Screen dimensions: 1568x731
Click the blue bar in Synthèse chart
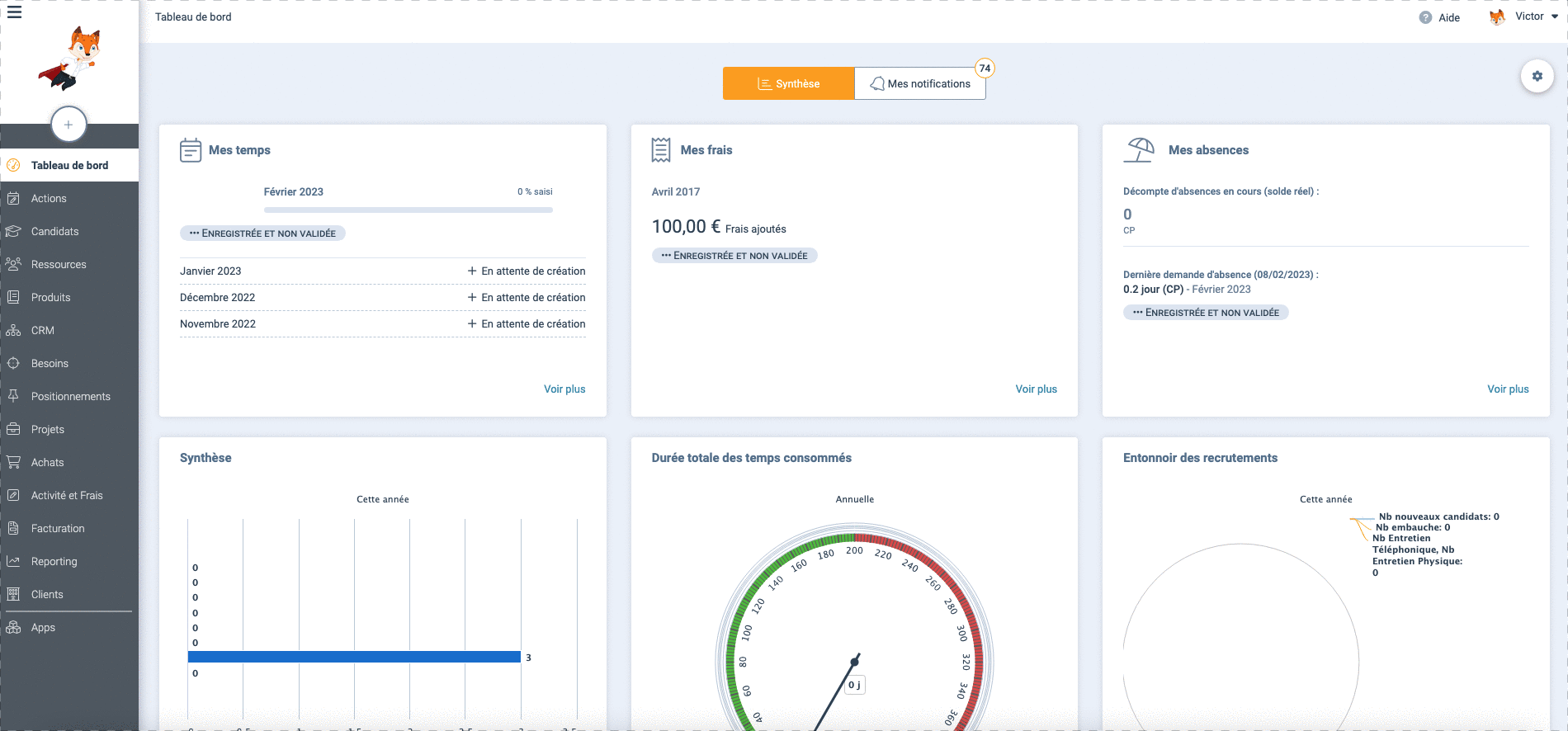click(354, 657)
